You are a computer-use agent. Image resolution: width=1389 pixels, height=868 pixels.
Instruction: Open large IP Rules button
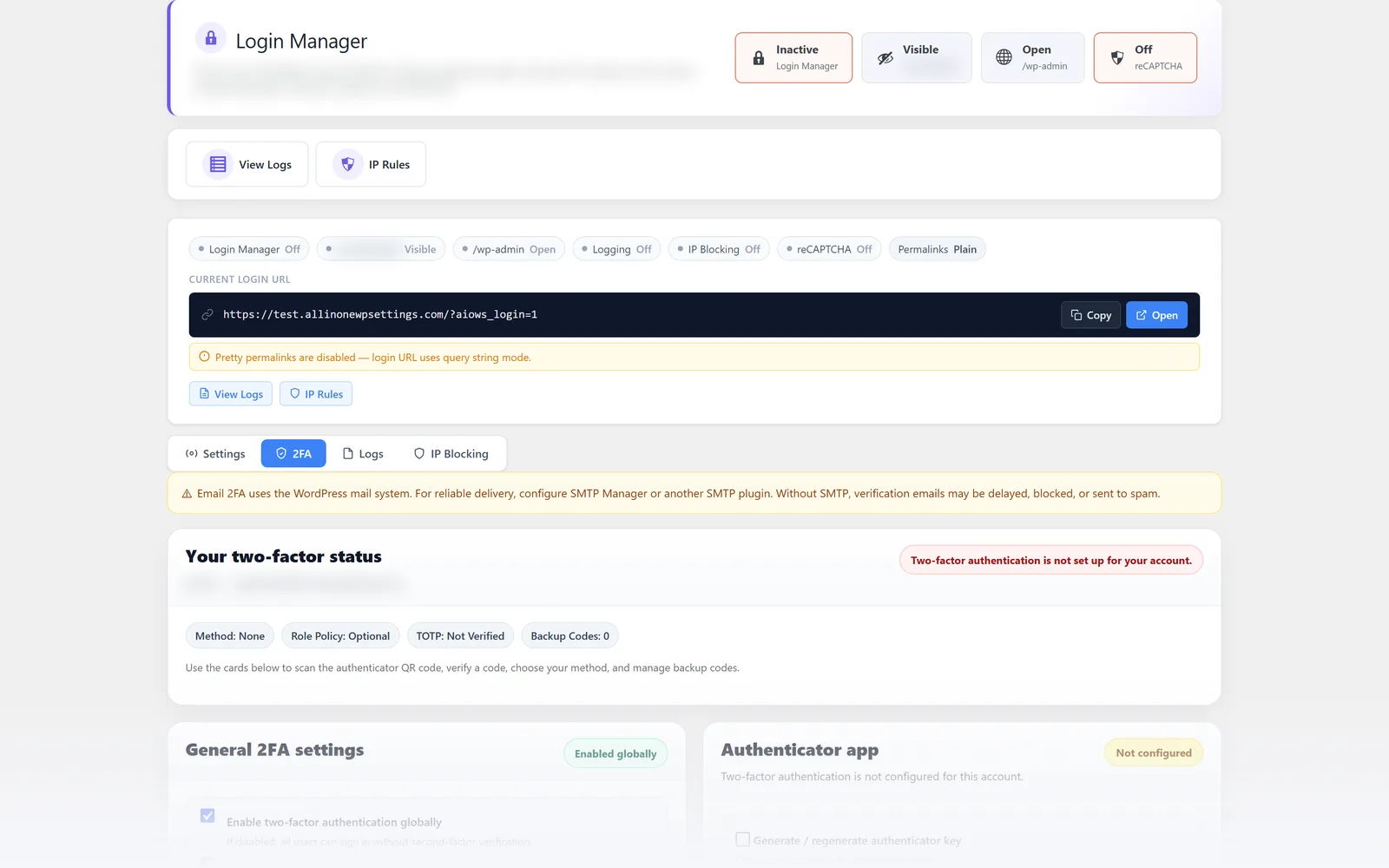pos(371,164)
